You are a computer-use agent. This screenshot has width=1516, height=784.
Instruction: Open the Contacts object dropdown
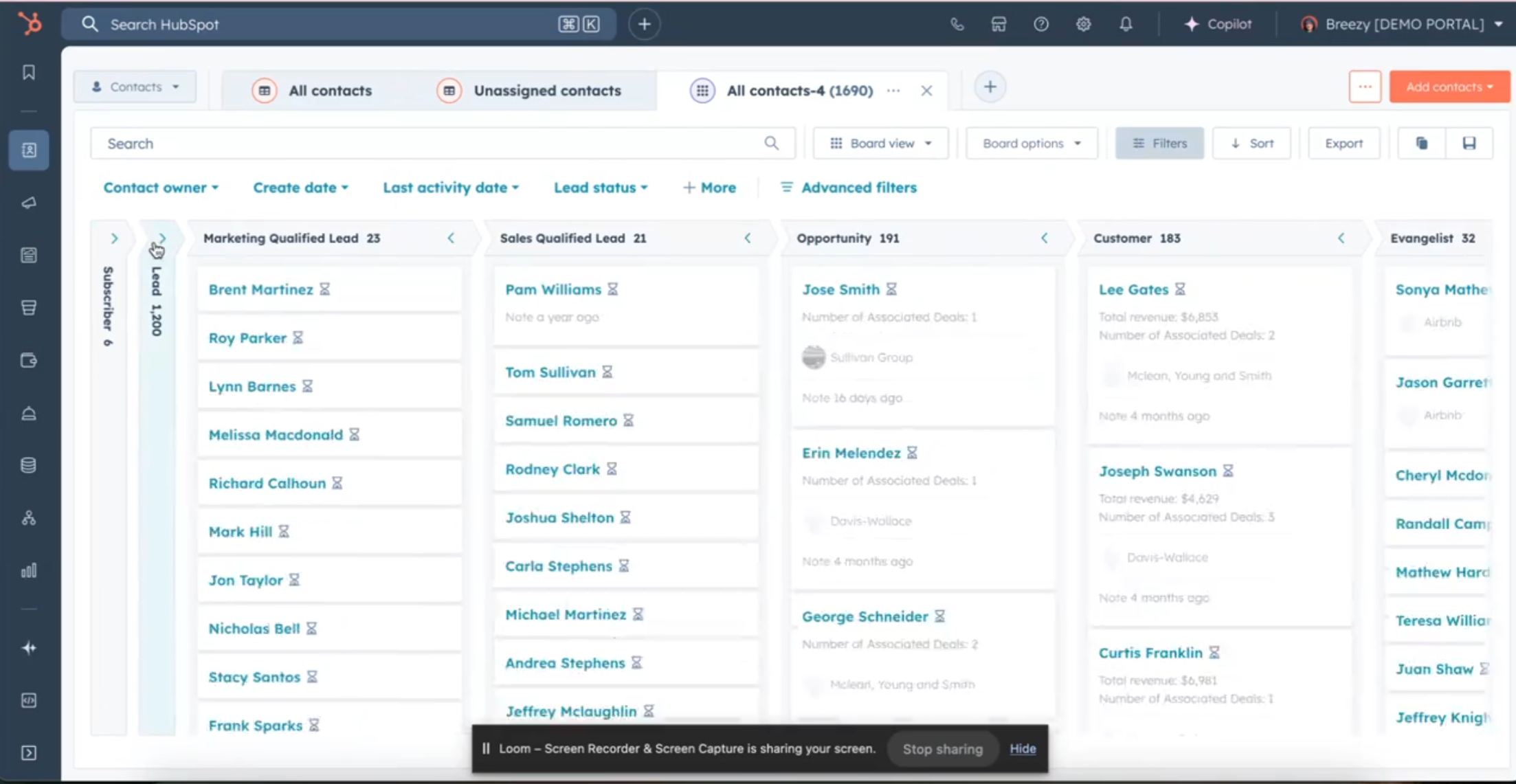135,87
